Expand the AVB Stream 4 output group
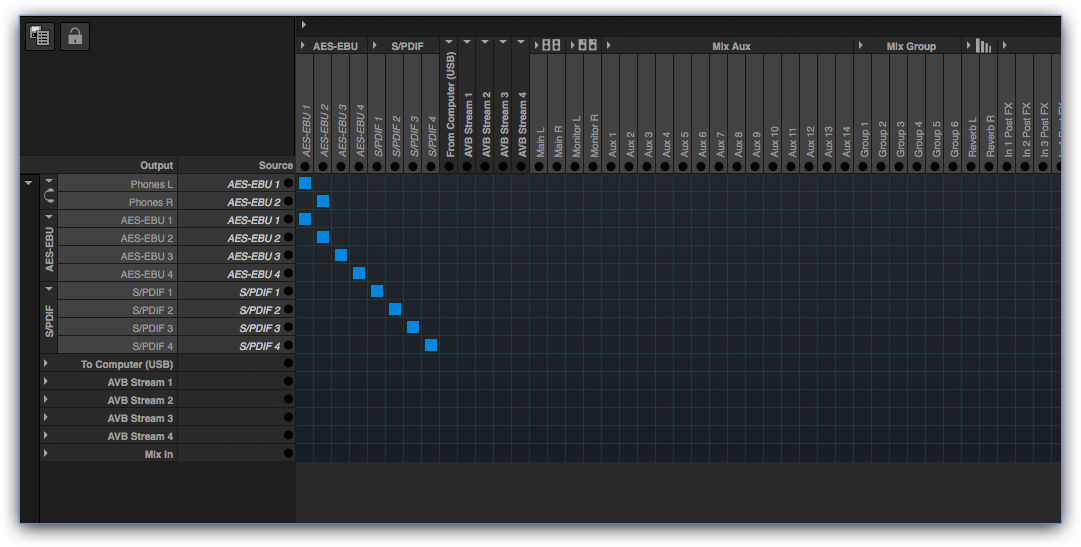Viewport: 1081px width, 547px height. pos(46,436)
